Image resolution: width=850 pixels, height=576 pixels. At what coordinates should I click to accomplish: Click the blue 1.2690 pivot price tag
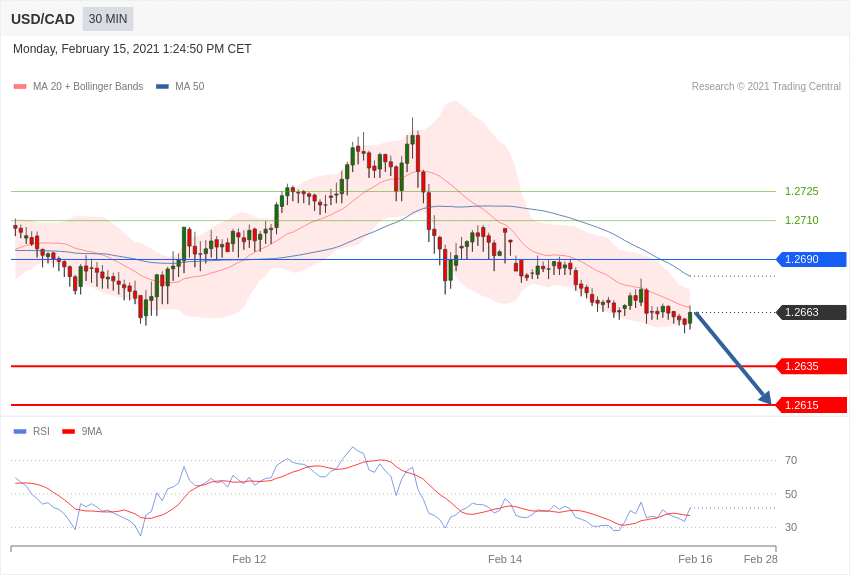tap(812, 260)
